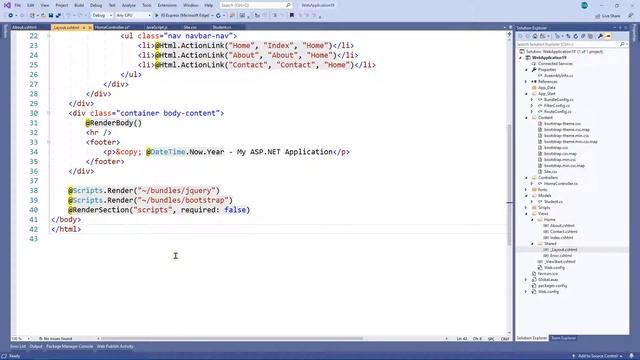The width and height of the screenshot is (640, 360).
Task: Open Web Publish Activity tab
Action: [x=115, y=347]
